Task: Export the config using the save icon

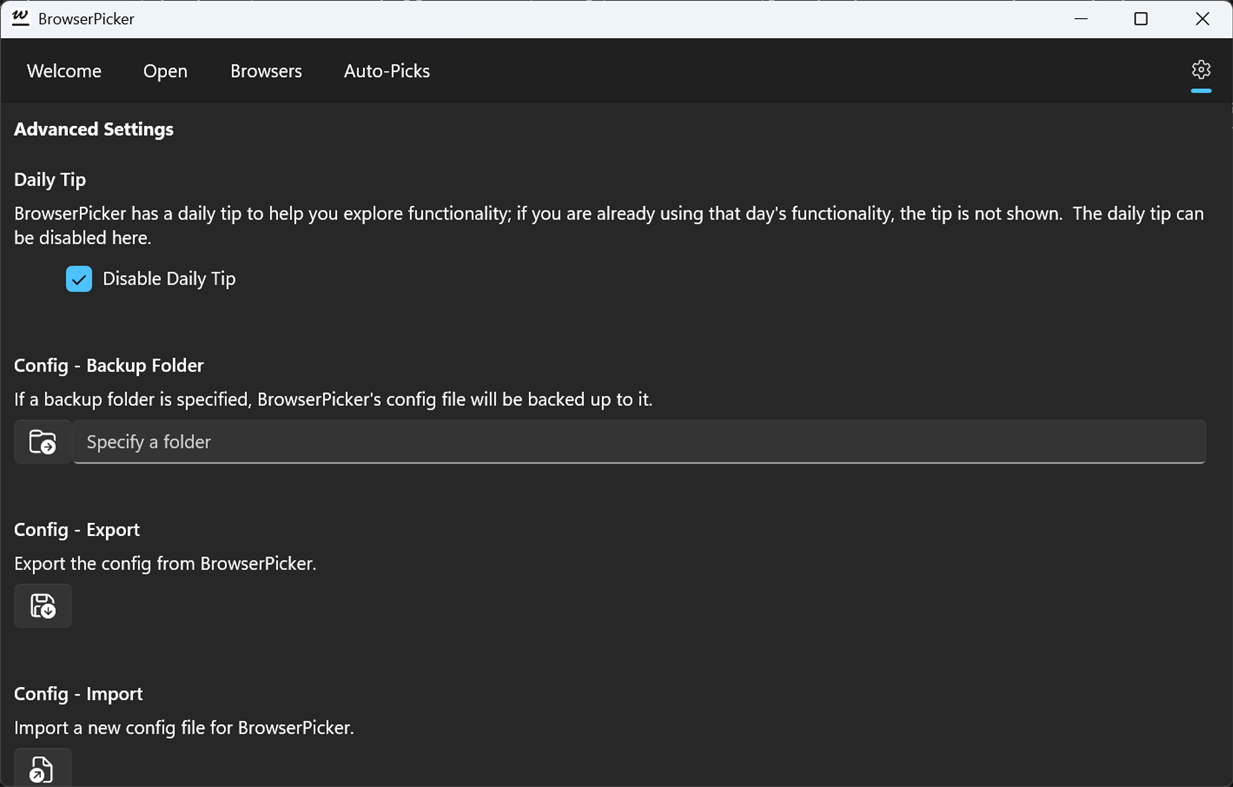Action: click(42, 605)
